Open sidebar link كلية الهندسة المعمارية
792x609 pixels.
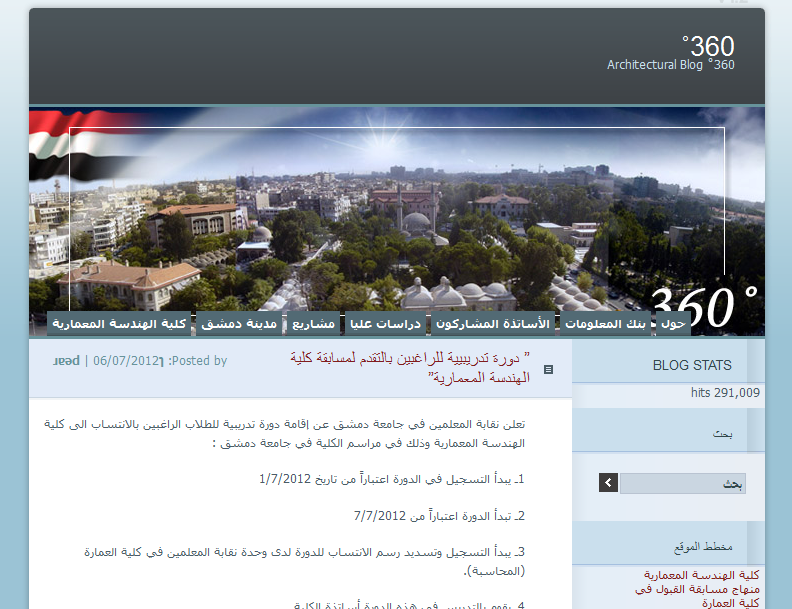(x=711, y=575)
